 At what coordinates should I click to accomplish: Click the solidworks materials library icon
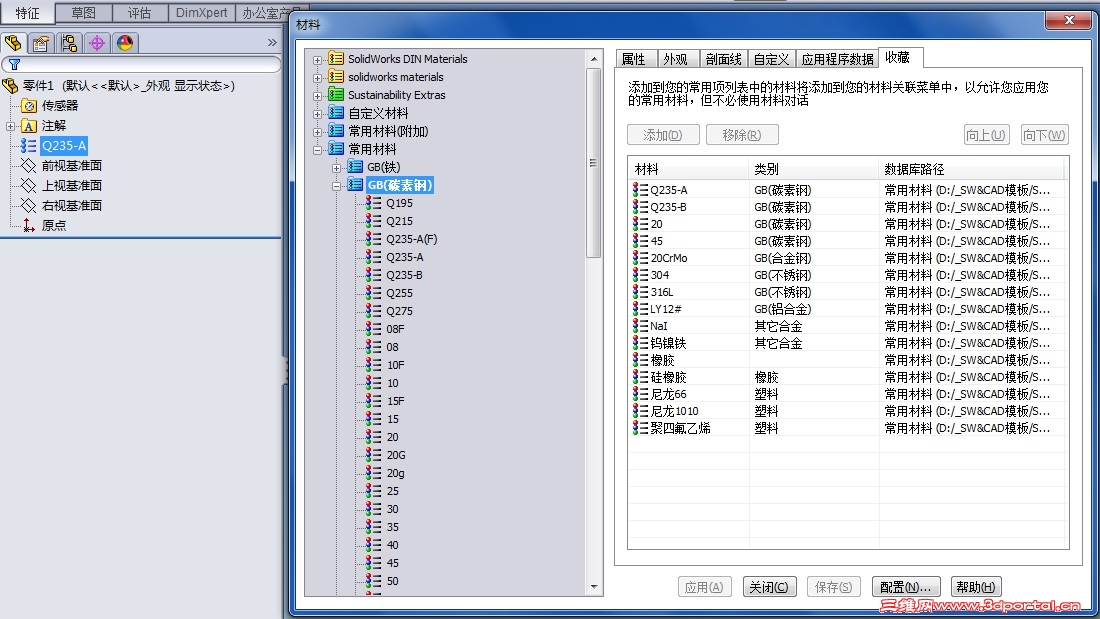click(x=336, y=76)
